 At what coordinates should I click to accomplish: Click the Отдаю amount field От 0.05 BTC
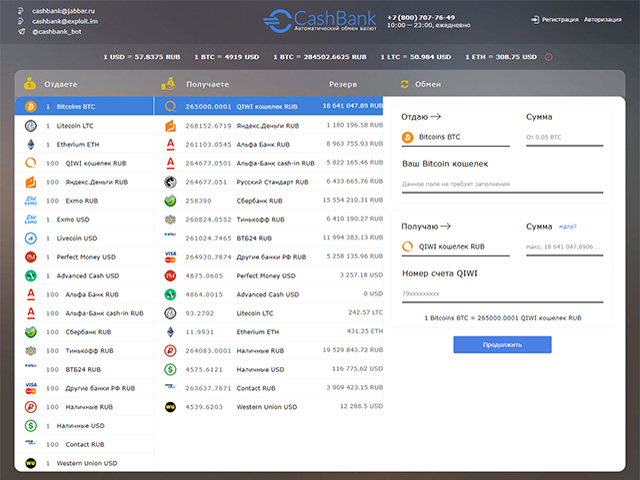pyautogui.click(x=564, y=138)
